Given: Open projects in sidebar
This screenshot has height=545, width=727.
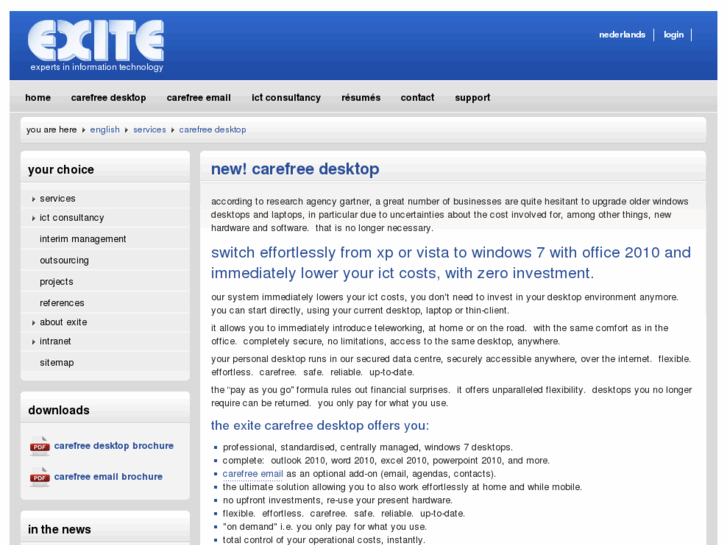Looking at the screenshot, I should (56, 282).
